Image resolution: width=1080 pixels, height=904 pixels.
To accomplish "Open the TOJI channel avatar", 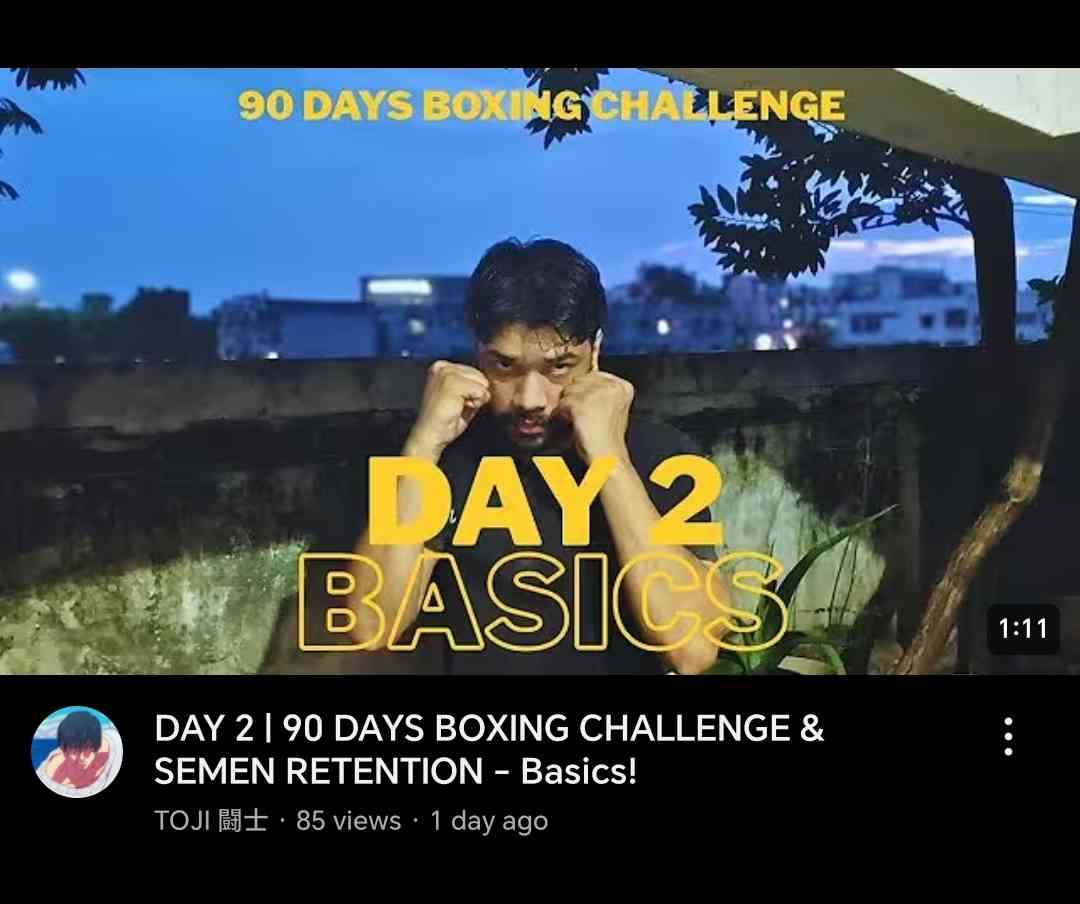I will click(x=77, y=751).
